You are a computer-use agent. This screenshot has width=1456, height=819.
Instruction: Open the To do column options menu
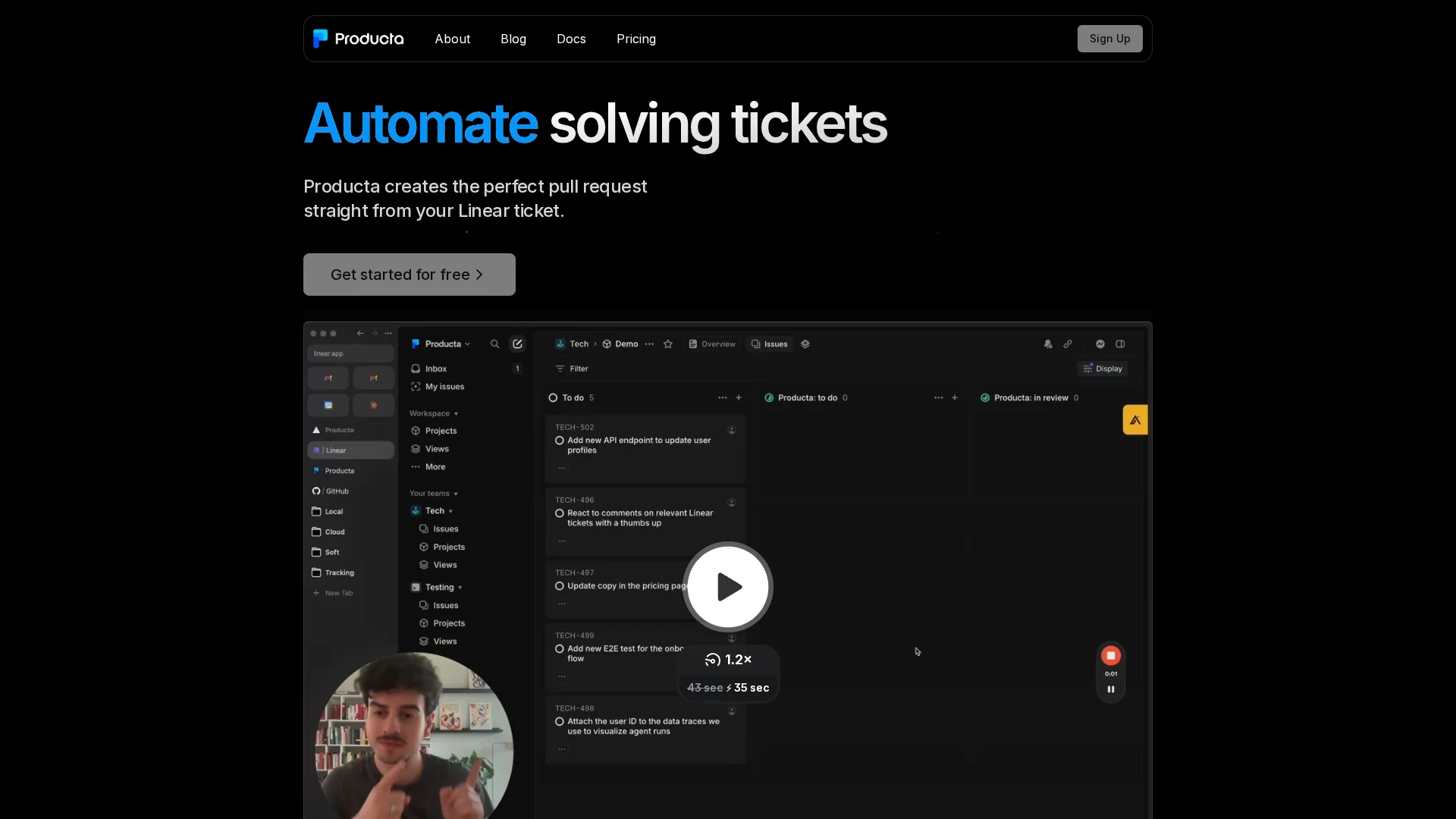coord(723,398)
